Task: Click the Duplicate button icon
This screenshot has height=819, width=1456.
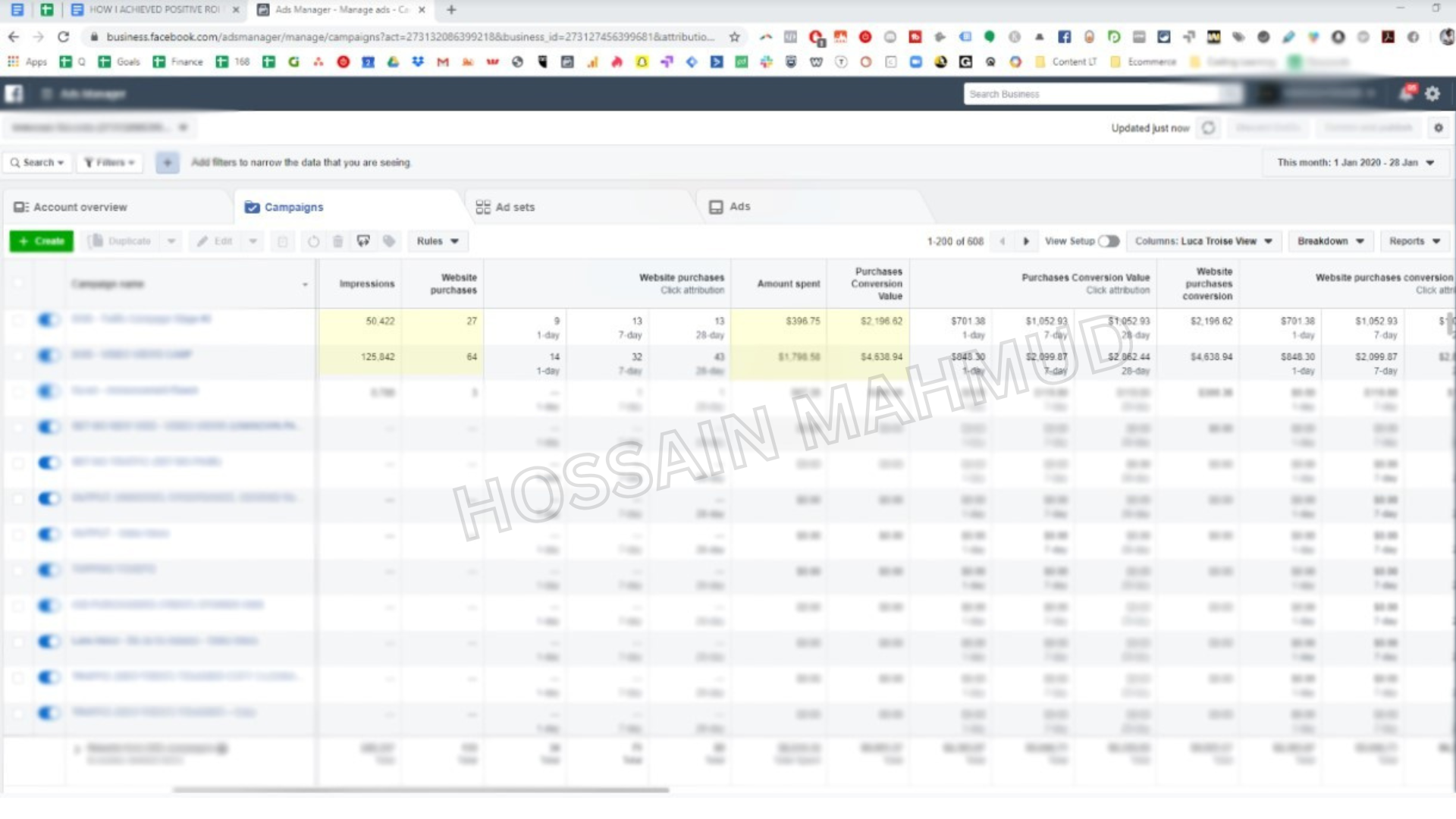Action: (x=121, y=241)
